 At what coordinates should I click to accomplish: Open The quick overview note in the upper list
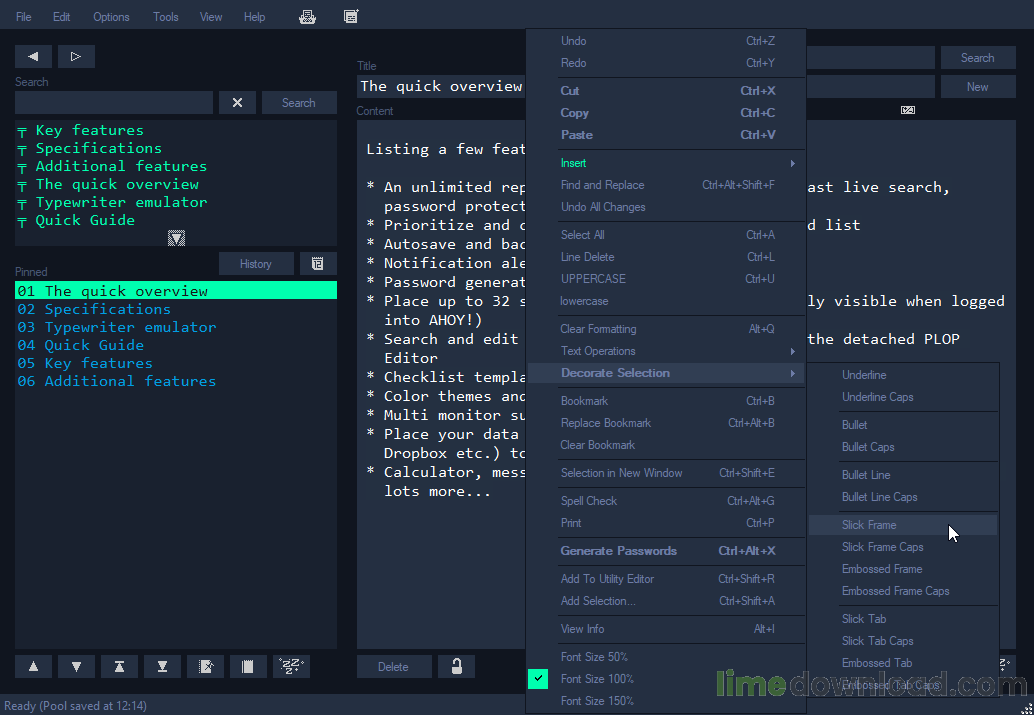coord(117,185)
